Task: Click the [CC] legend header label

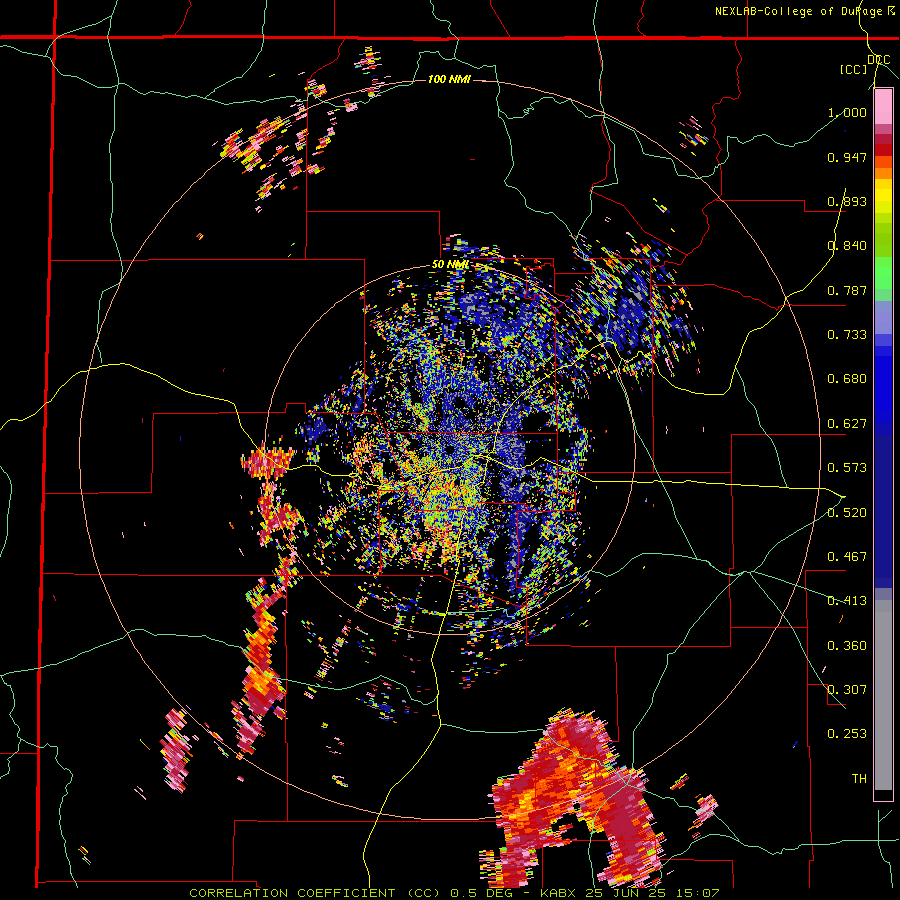Action: [853, 69]
